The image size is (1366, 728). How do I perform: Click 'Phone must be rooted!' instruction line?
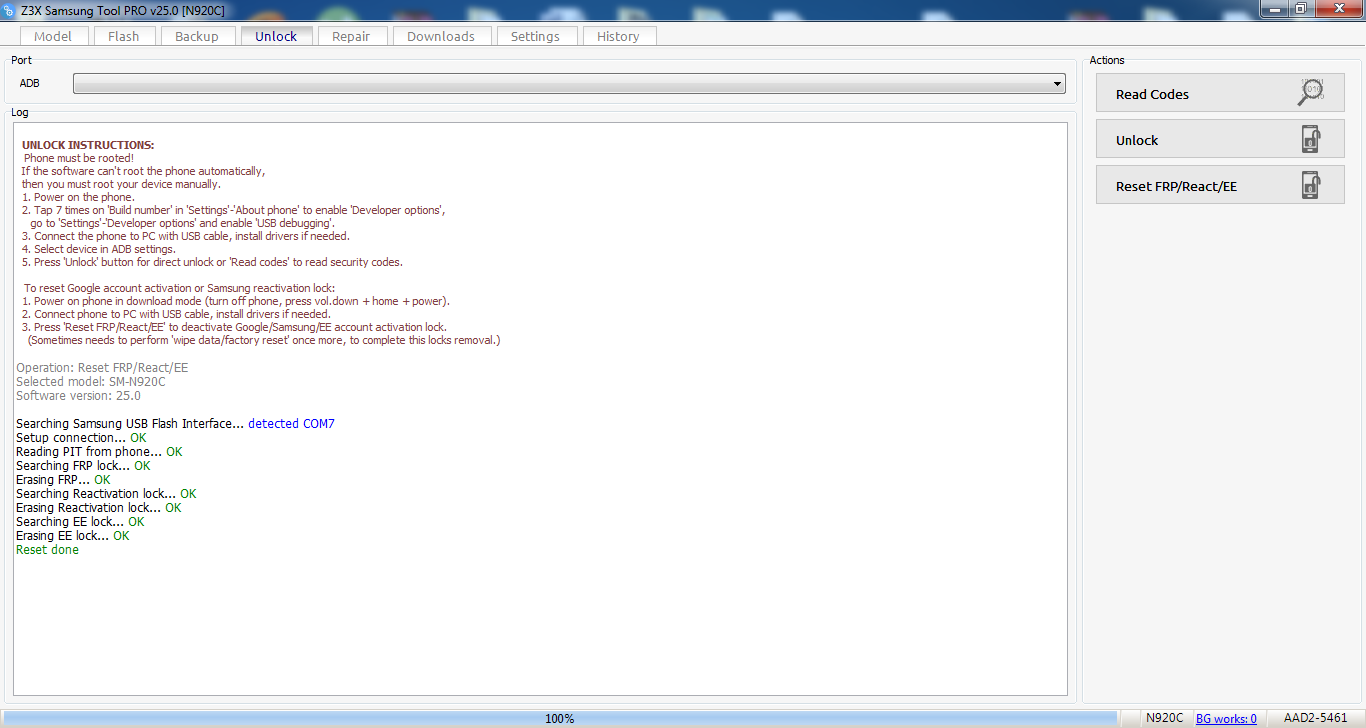[79, 158]
